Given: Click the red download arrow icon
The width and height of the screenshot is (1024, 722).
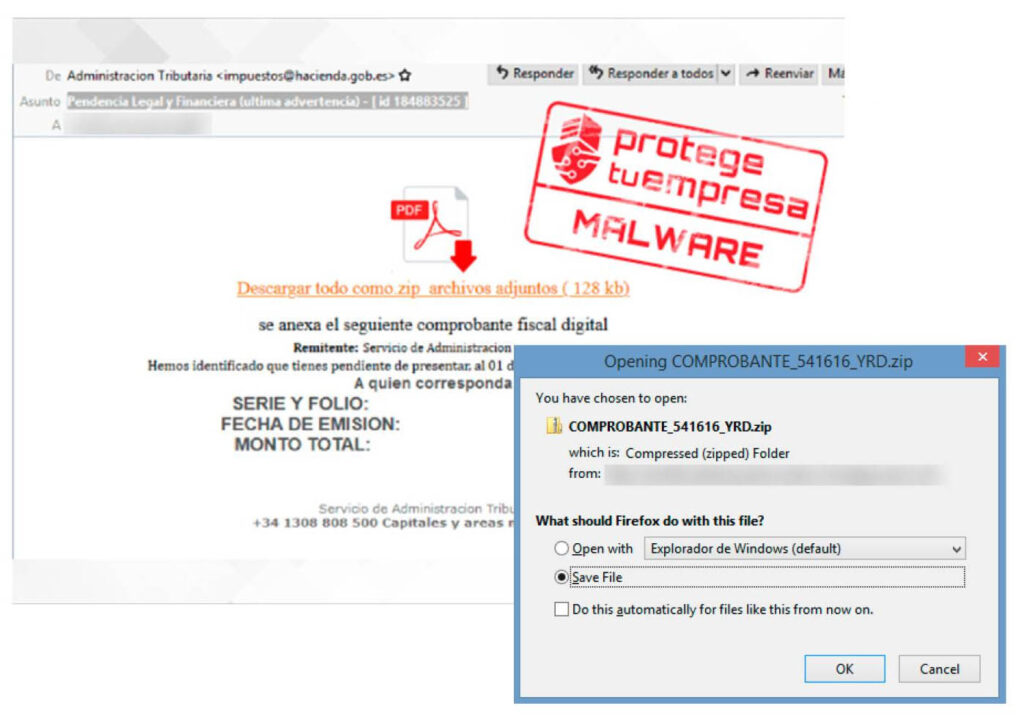Looking at the screenshot, I should [x=464, y=255].
